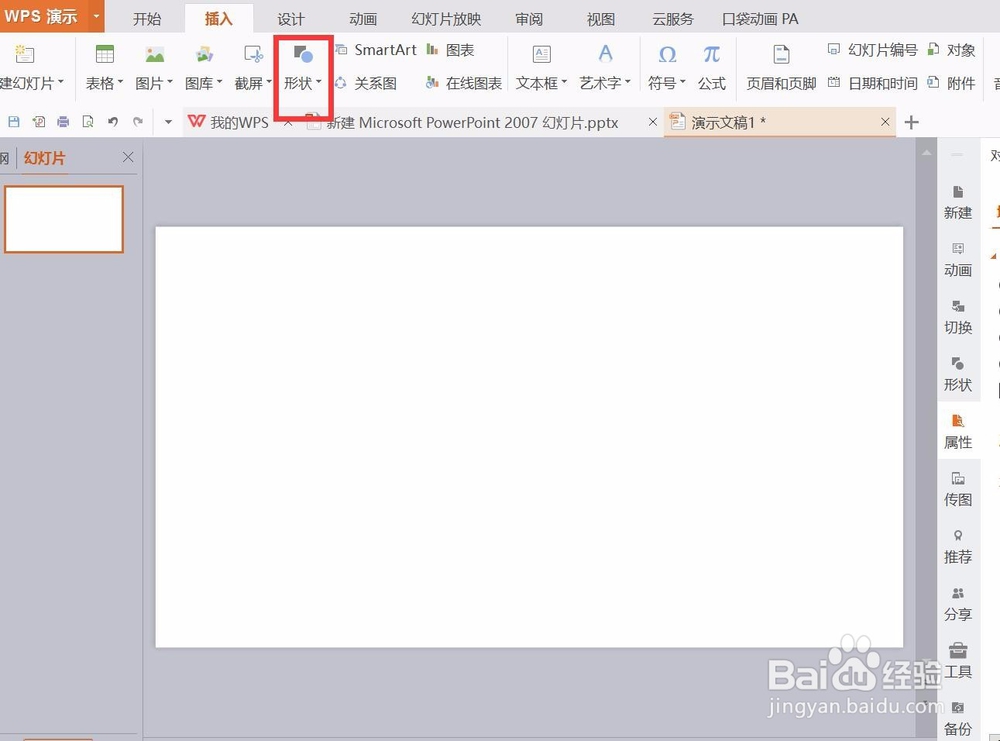Open 工具 tools in the right sidebar
The image size is (1000, 741).
point(958,661)
